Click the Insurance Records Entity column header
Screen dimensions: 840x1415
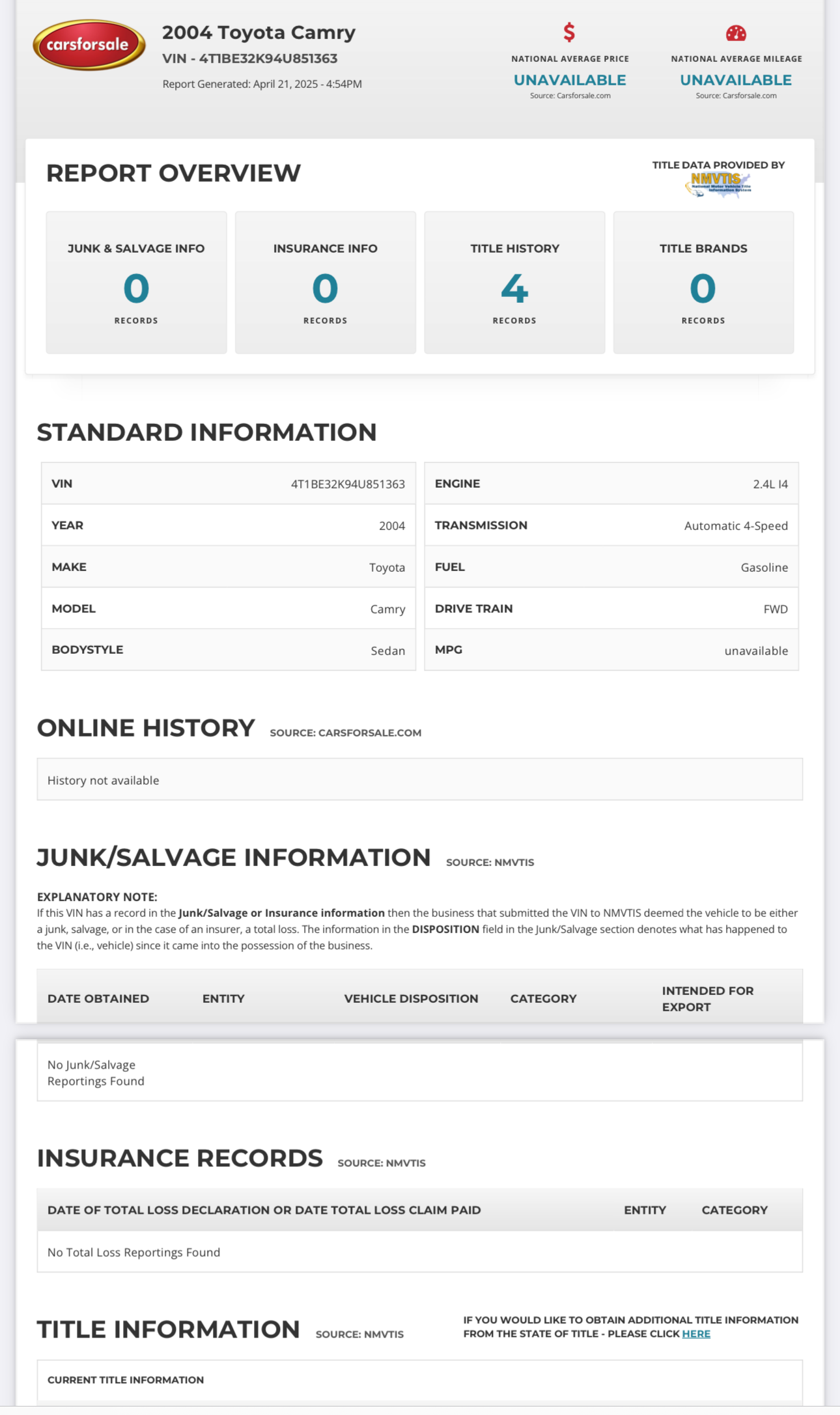pyautogui.click(x=645, y=1210)
